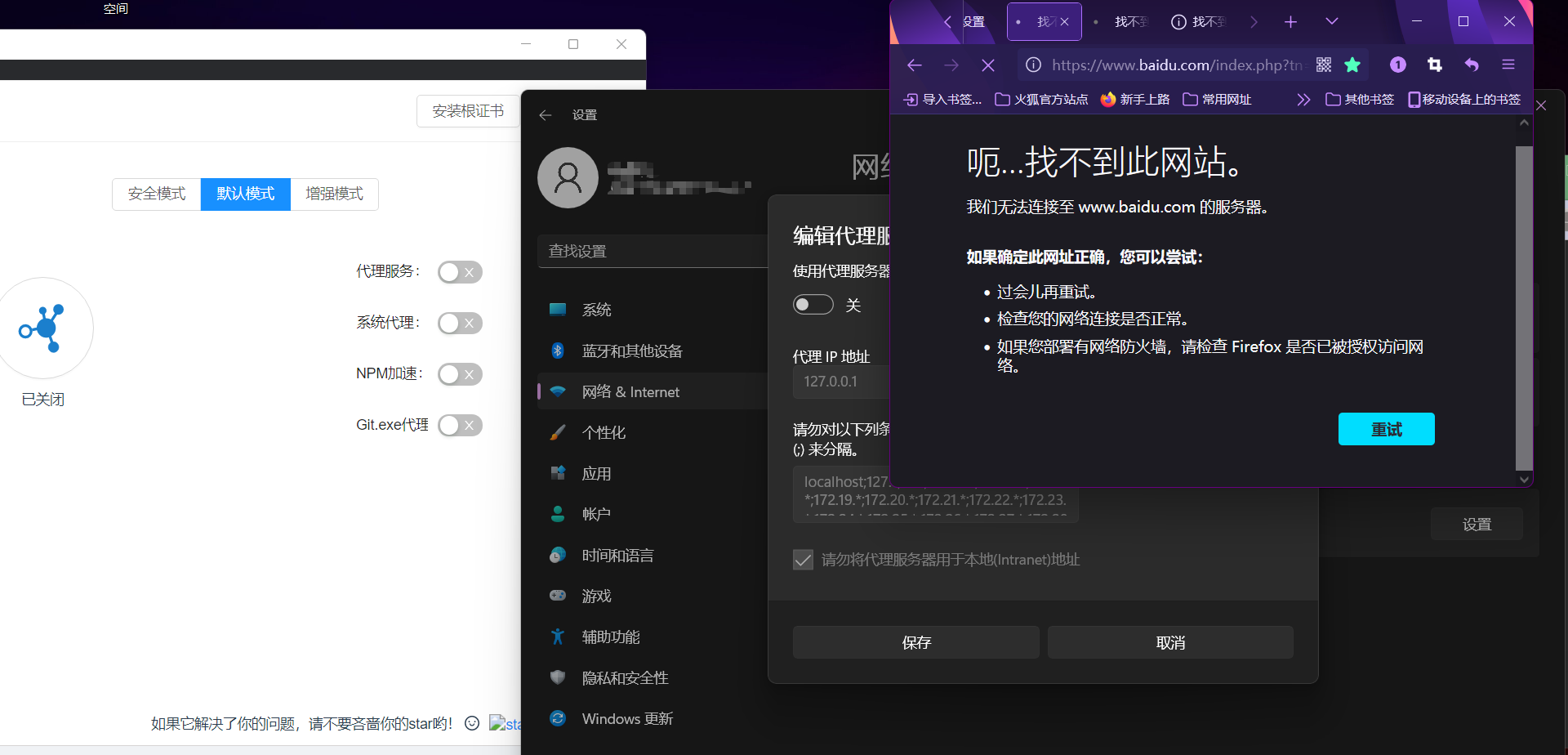Click the tab scroll chevron next to tabs
This screenshot has height=755, width=1568.
1254,21
